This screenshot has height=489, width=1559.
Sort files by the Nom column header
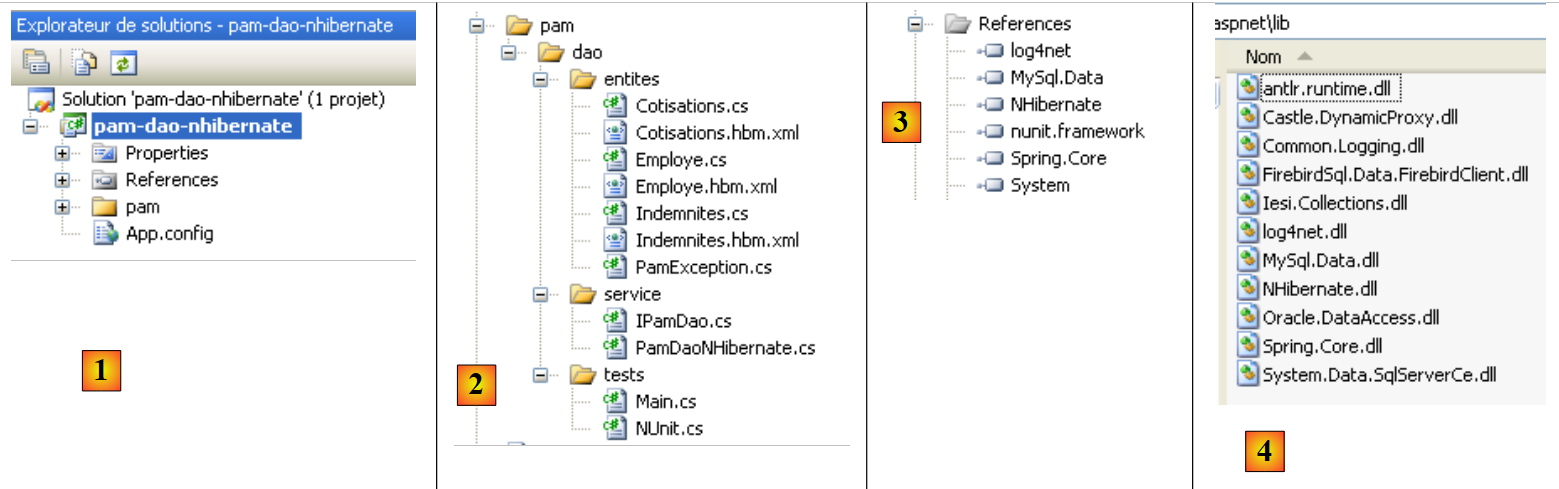1264,57
